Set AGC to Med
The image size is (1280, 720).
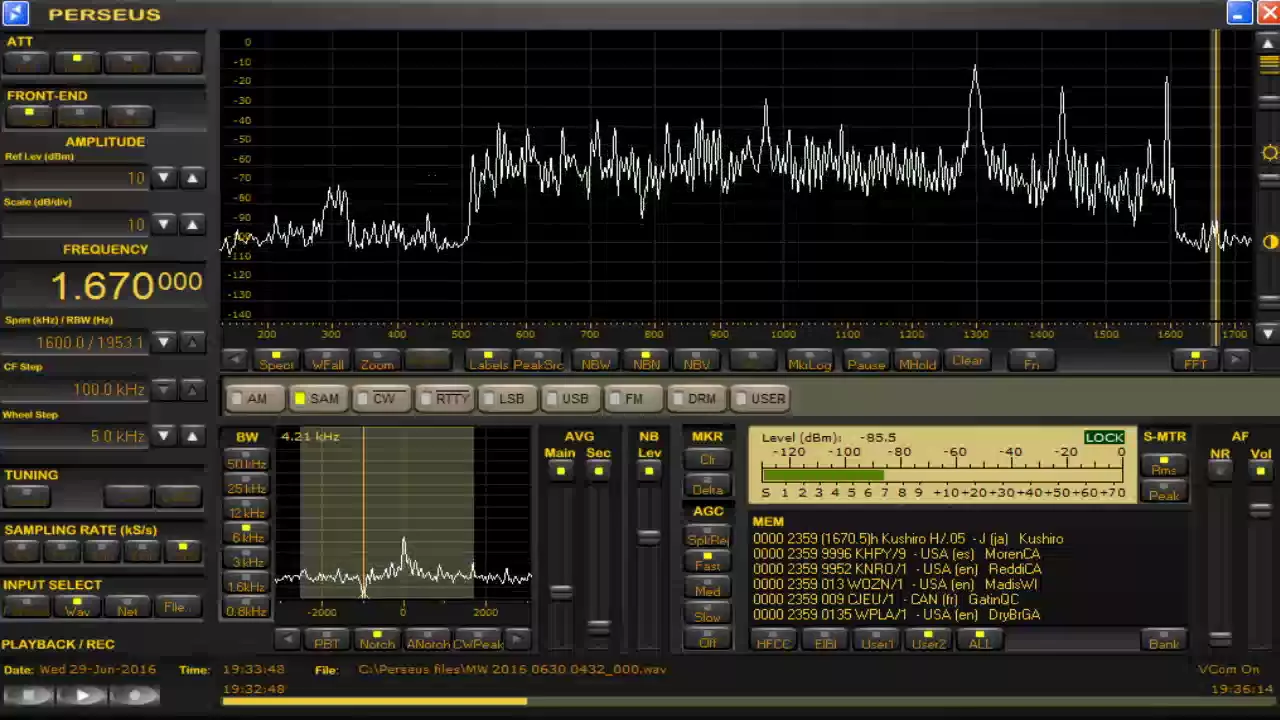click(x=707, y=590)
